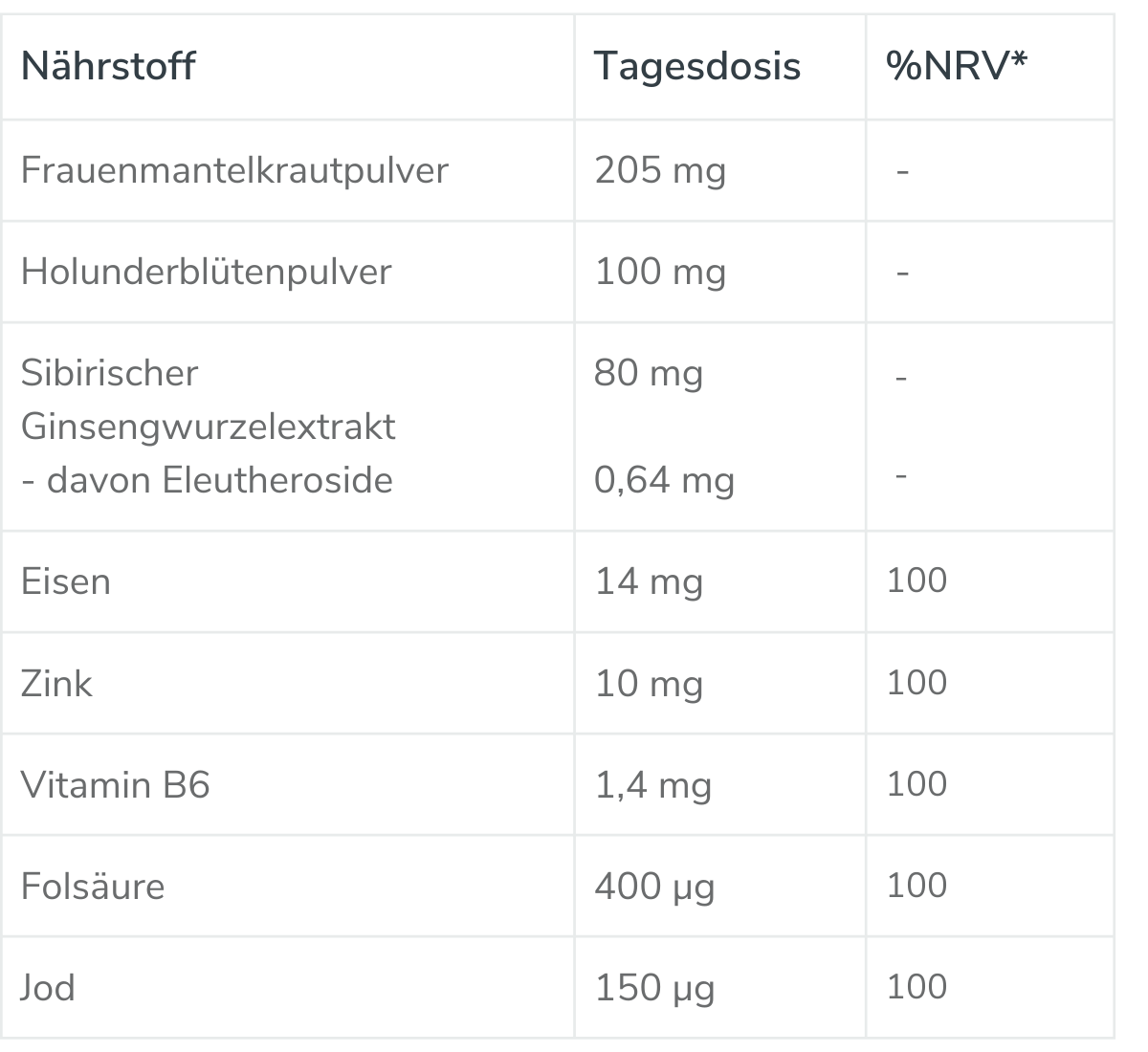The image size is (1148, 1052).
Task: Click the 205 mg dose value
Action: [x=660, y=171]
